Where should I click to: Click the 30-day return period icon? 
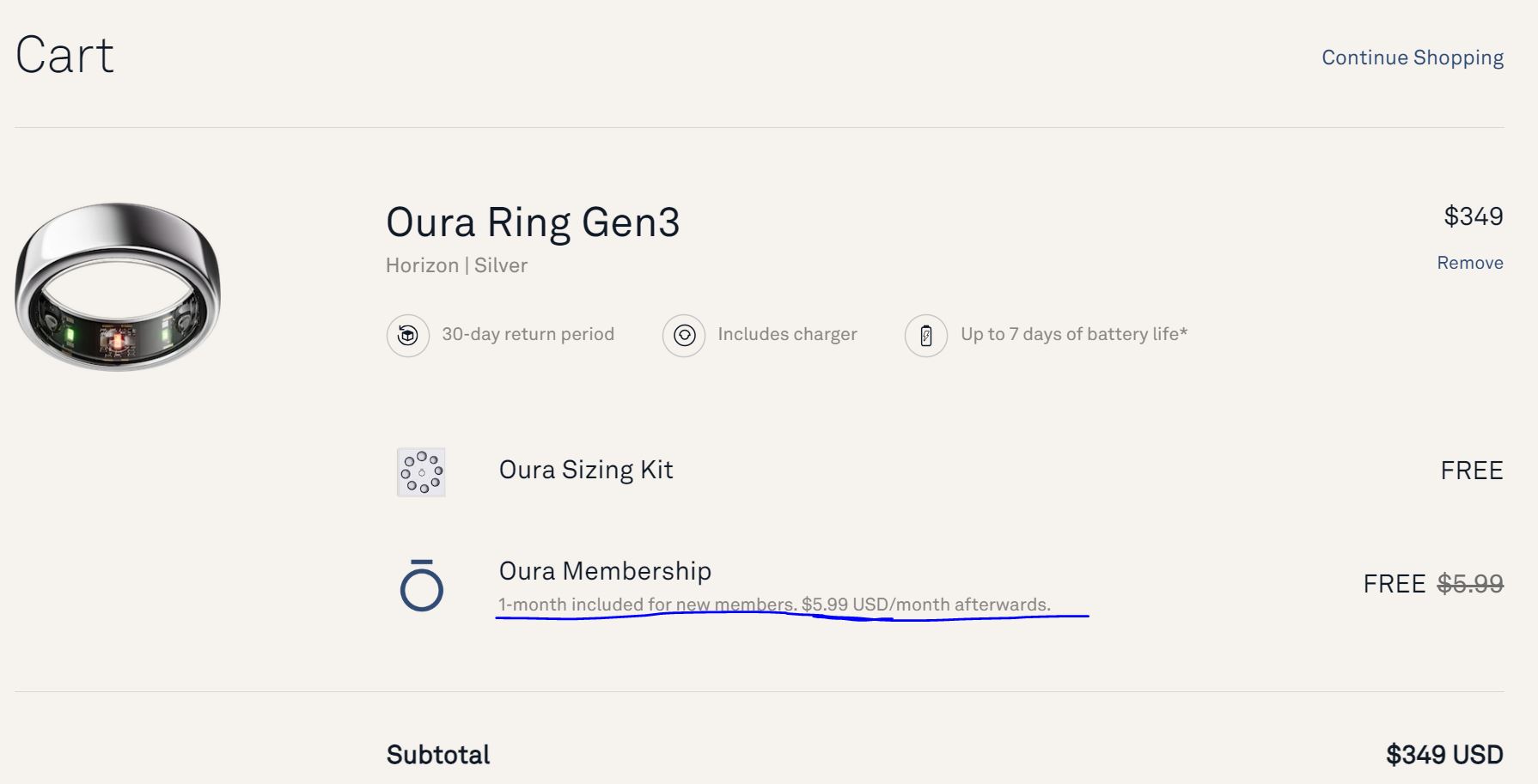coord(408,335)
